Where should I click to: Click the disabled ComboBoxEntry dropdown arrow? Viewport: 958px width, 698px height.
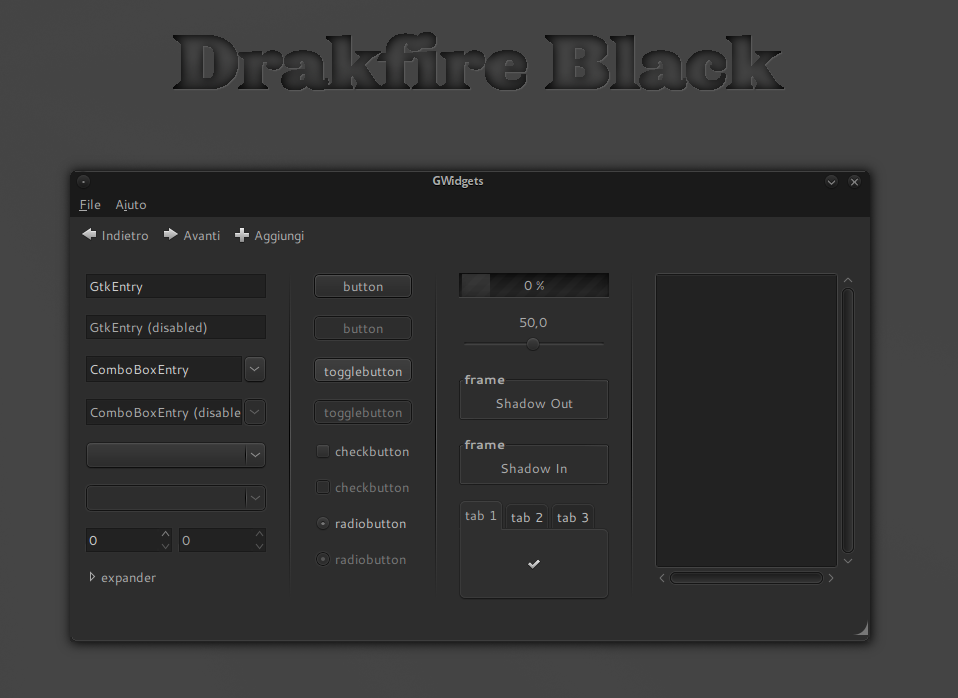point(255,412)
